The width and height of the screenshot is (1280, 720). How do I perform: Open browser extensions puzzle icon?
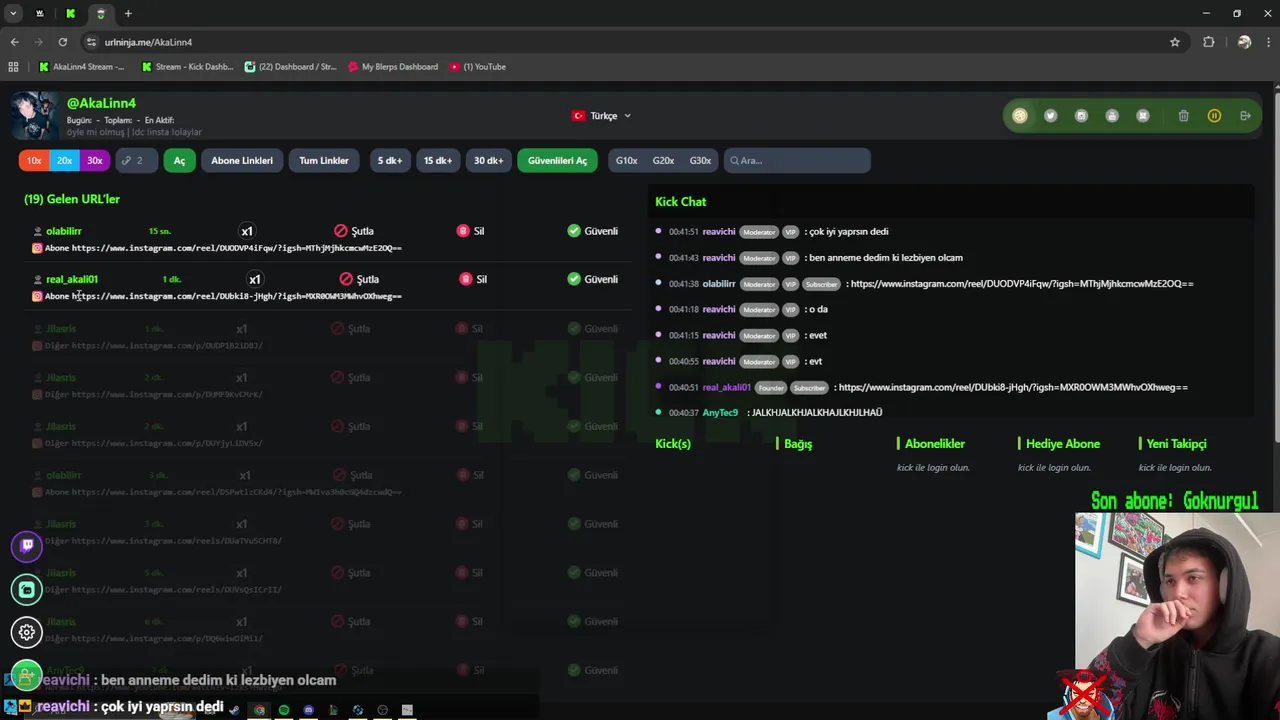[x=1208, y=42]
